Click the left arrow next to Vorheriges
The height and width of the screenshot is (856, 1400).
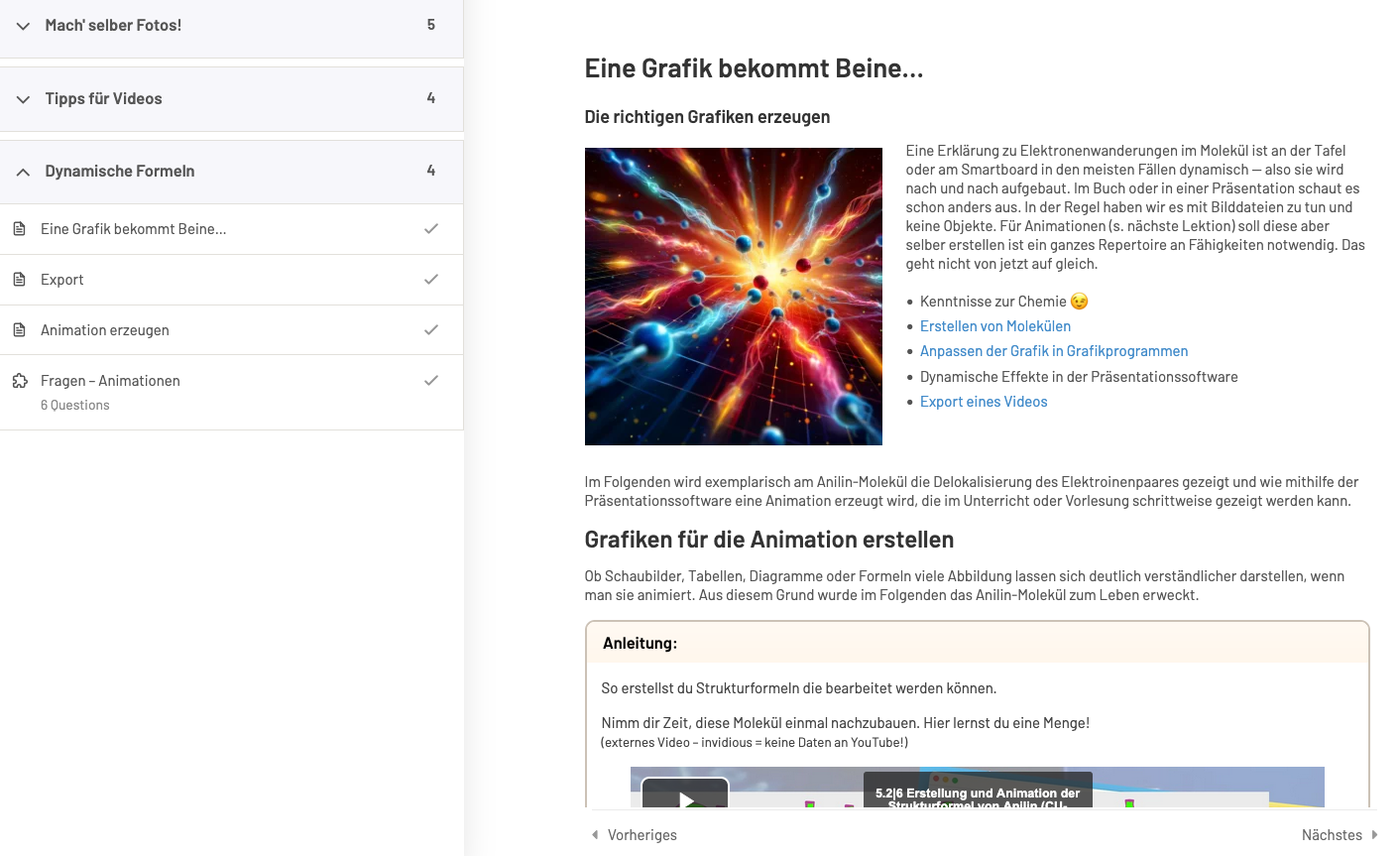tap(595, 835)
